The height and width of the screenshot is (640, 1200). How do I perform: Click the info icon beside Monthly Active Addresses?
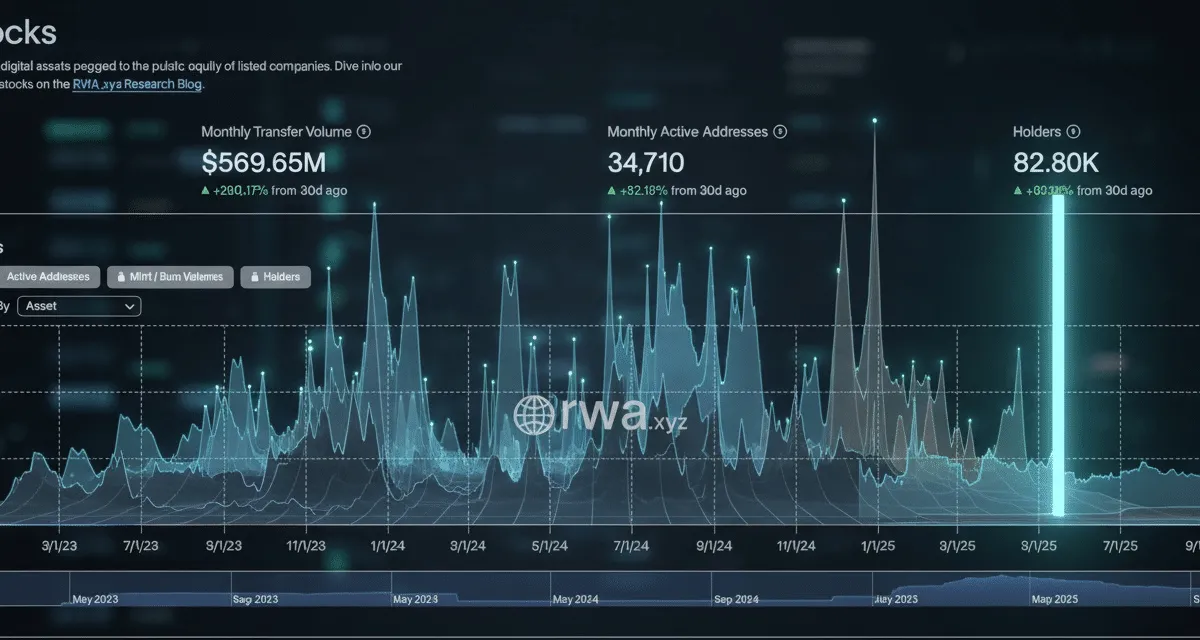[x=780, y=132]
